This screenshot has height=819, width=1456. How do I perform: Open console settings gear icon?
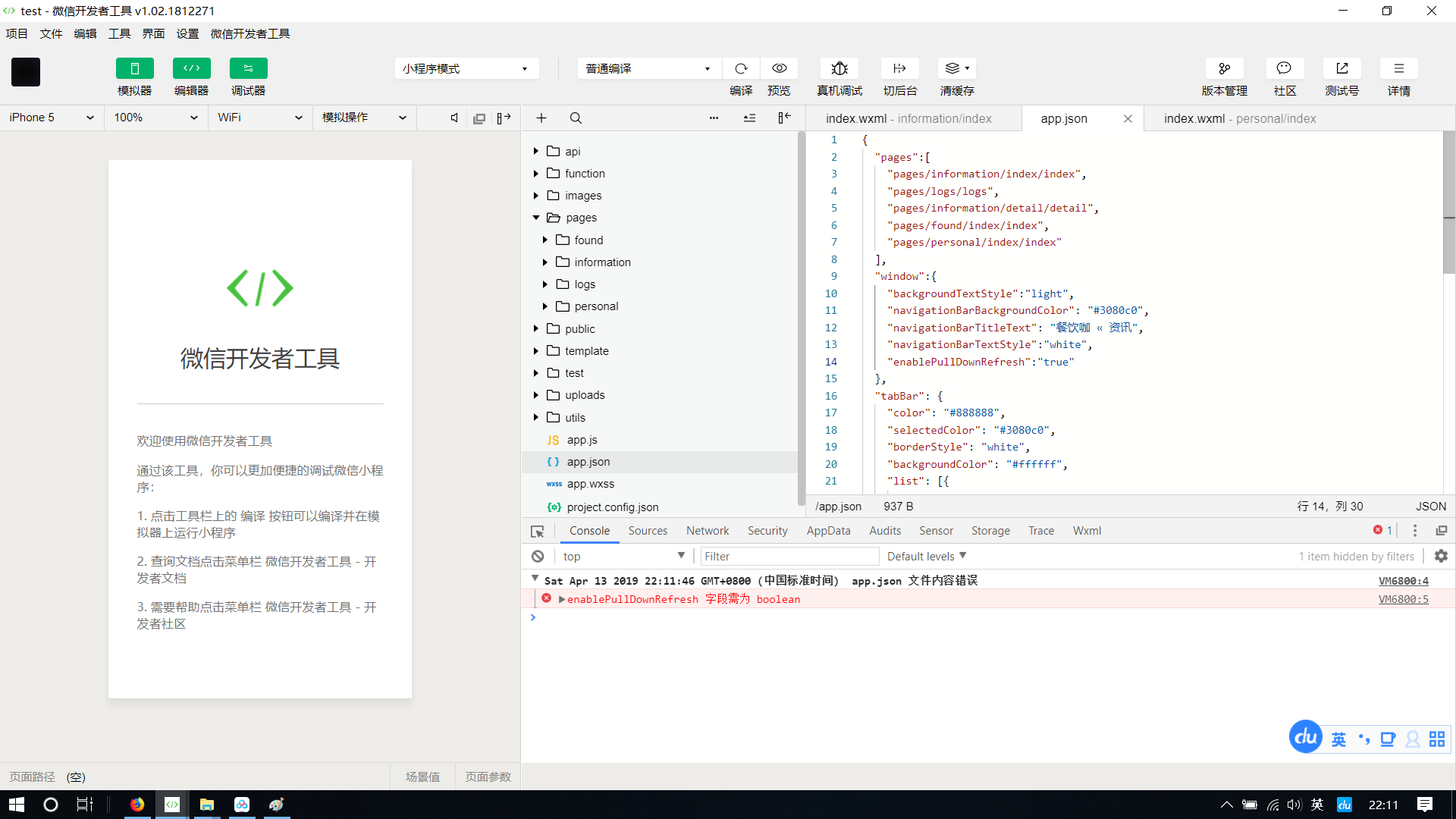1441,557
